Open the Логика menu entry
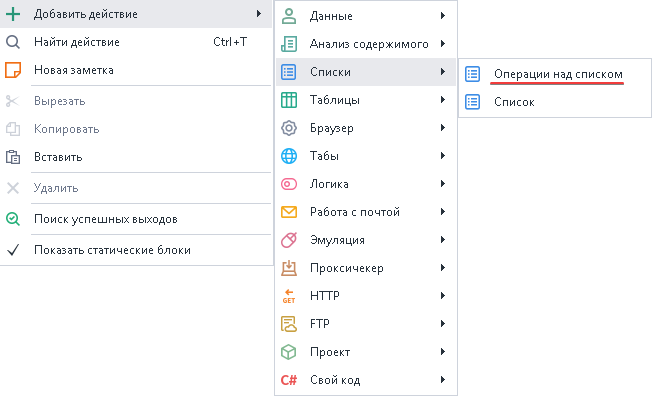The width and height of the screenshot is (654, 402). pyautogui.click(x=330, y=184)
